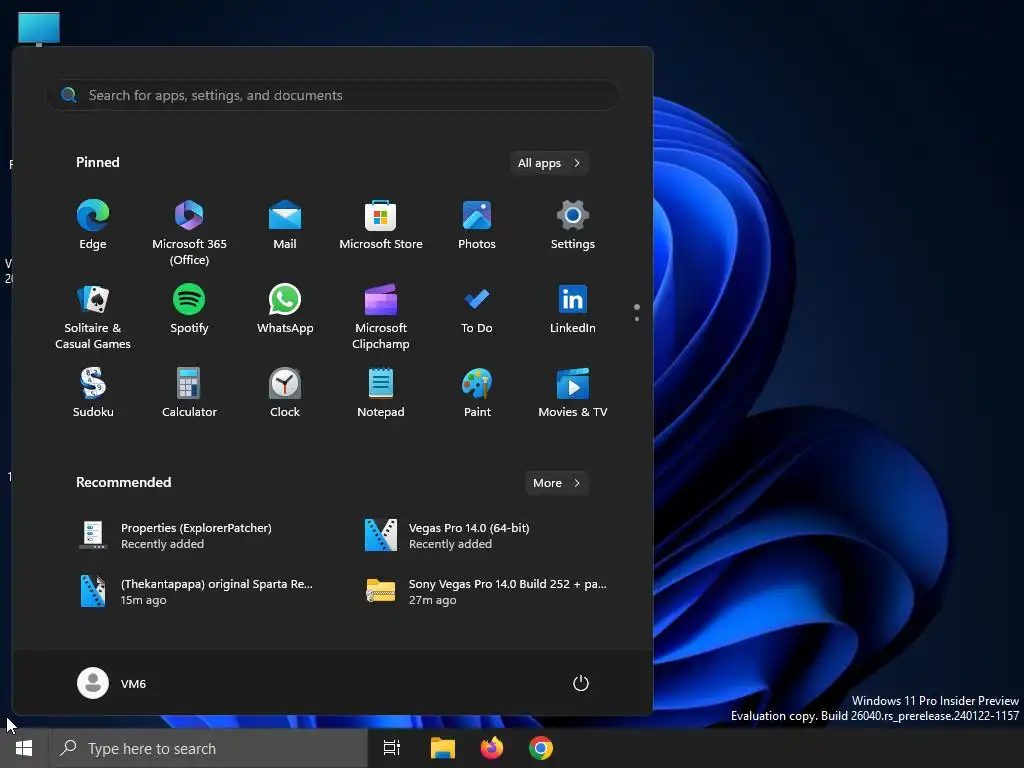
Task: Open Calculator
Action: (x=189, y=393)
